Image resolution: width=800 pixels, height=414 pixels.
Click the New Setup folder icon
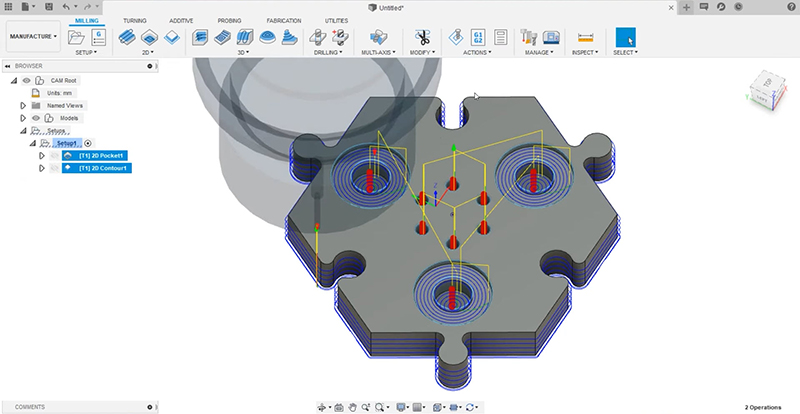click(77, 37)
